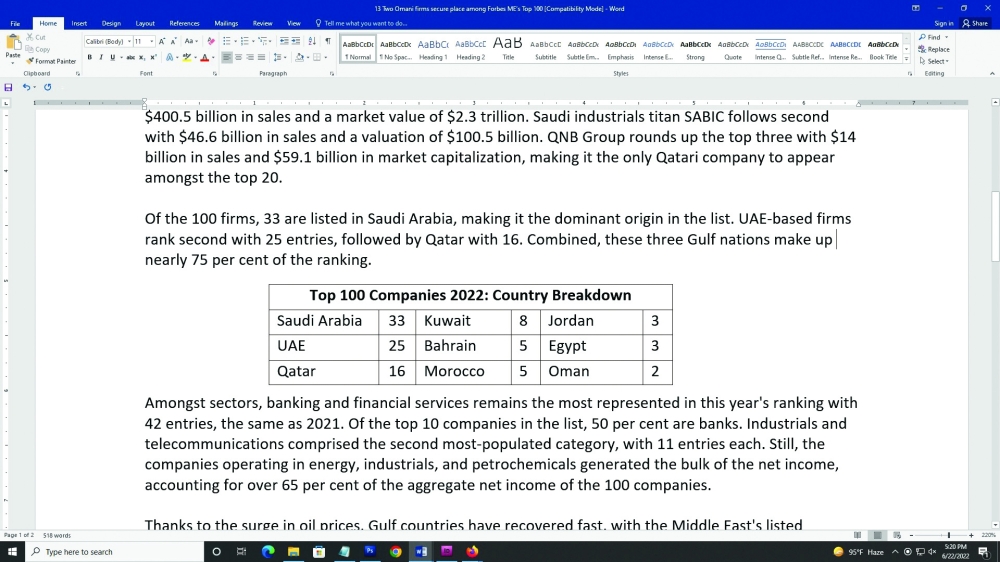Open the font size dropdown
Screen dimensions: 1000x562
(x=152, y=41)
